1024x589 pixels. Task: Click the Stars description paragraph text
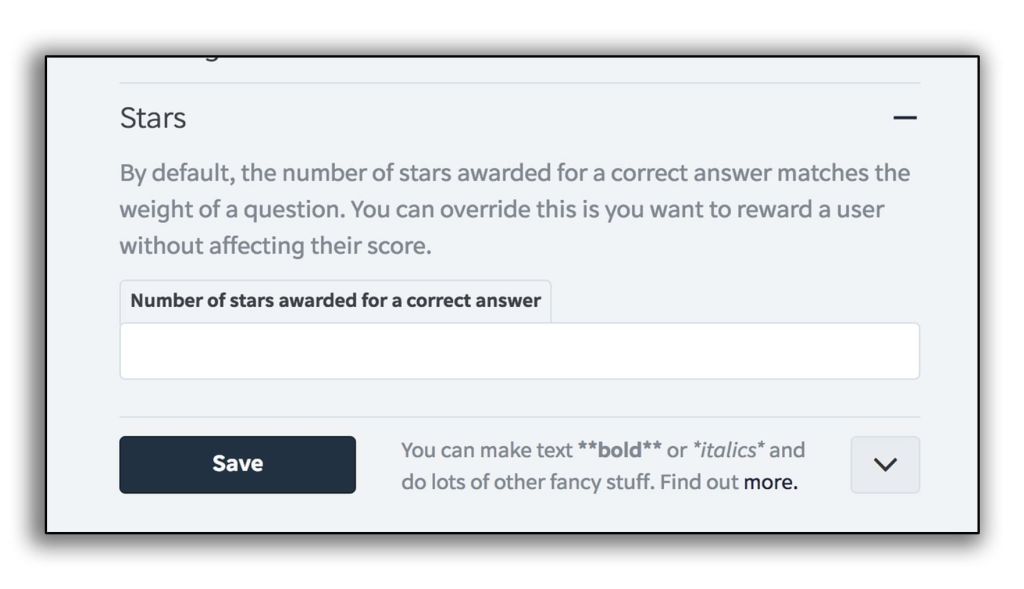click(x=515, y=210)
